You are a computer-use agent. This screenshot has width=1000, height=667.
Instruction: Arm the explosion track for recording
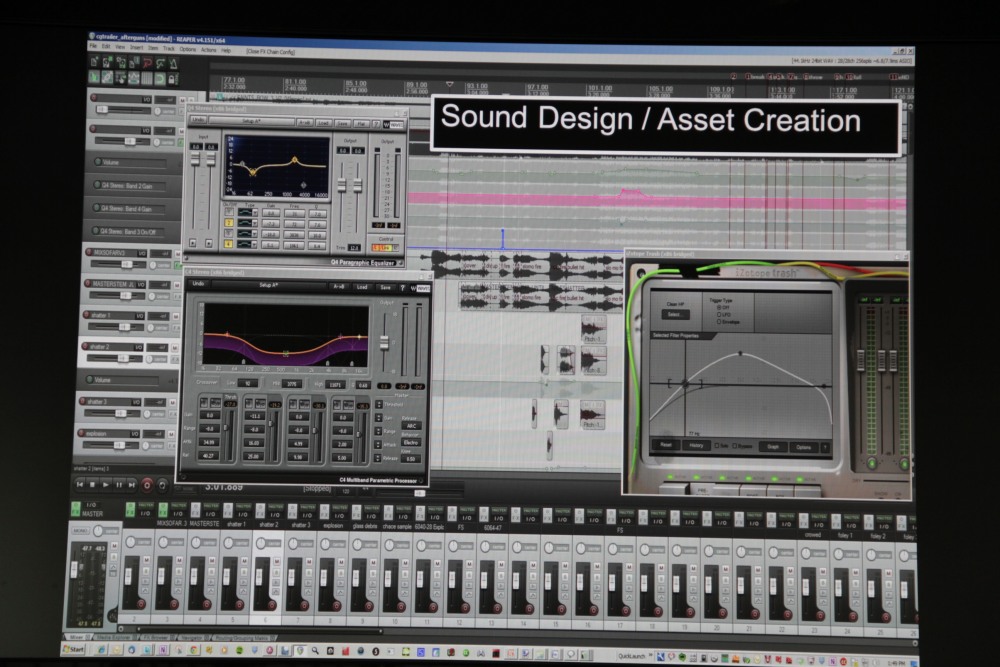(82, 433)
